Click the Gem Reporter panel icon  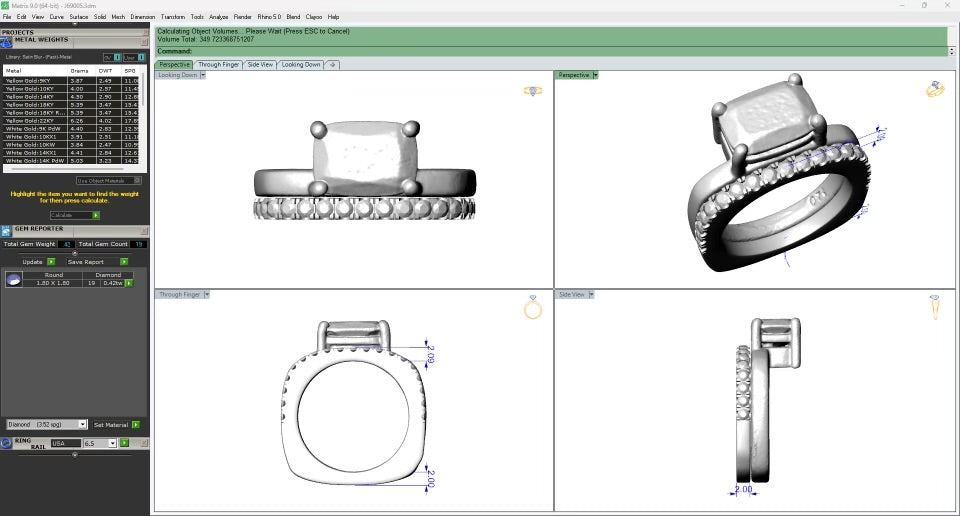(6, 231)
